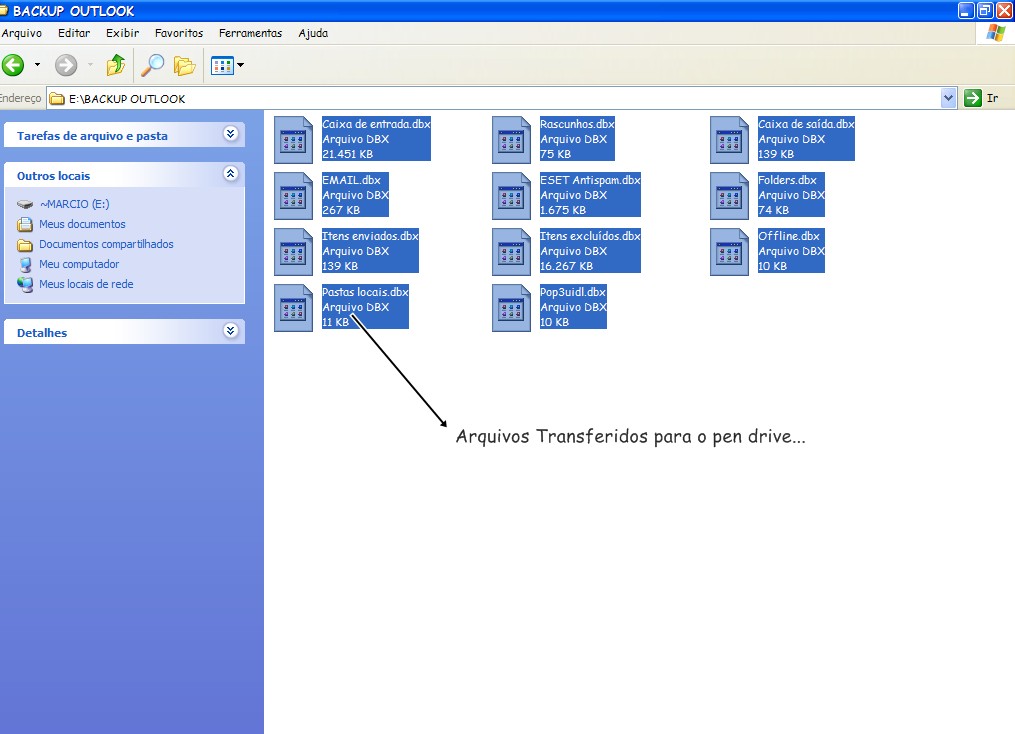Open the Ferramentas menu
The width and height of the screenshot is (1015, 734).
pos(251,33)
